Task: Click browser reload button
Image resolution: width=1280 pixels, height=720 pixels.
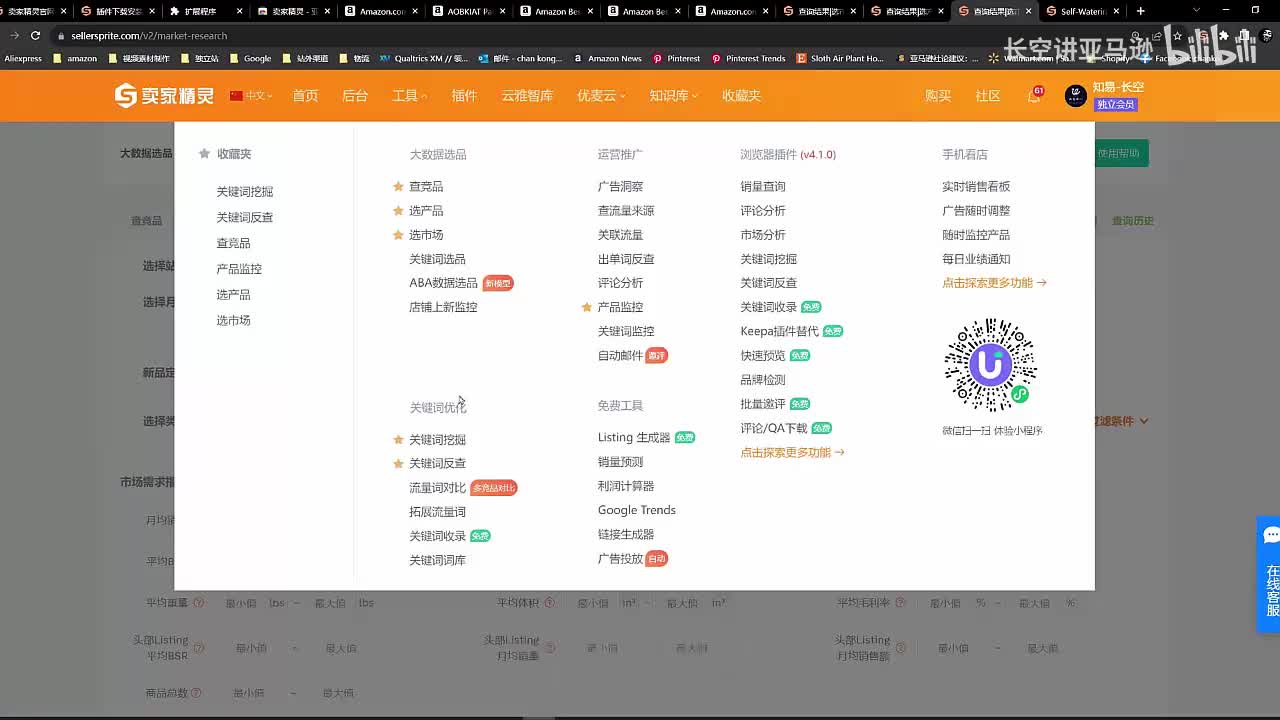Action: coord(35,35)
